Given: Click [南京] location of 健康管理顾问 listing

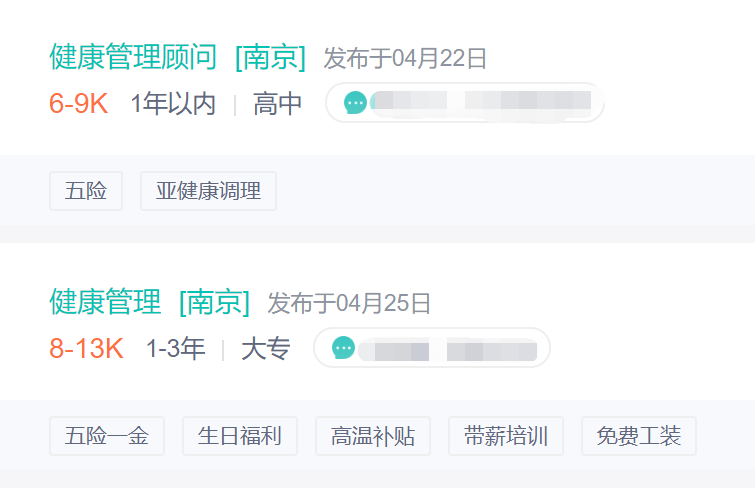Looking at the screenshot, I should click(x=270, y=57).
